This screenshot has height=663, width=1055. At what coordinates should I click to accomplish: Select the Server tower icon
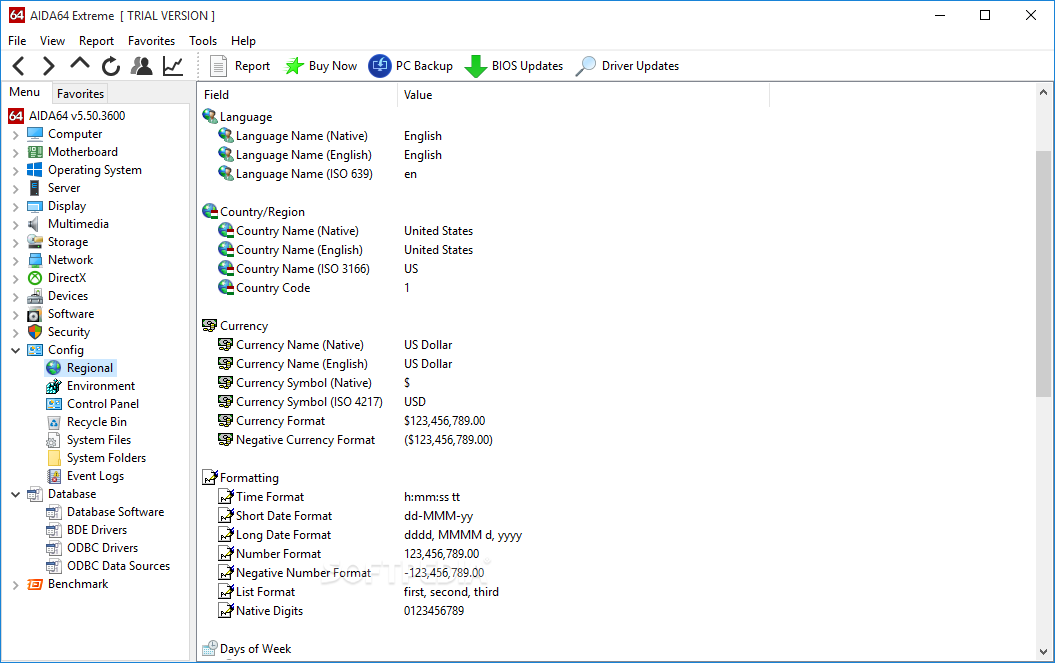pyautogui.click(x=35, y=188)
